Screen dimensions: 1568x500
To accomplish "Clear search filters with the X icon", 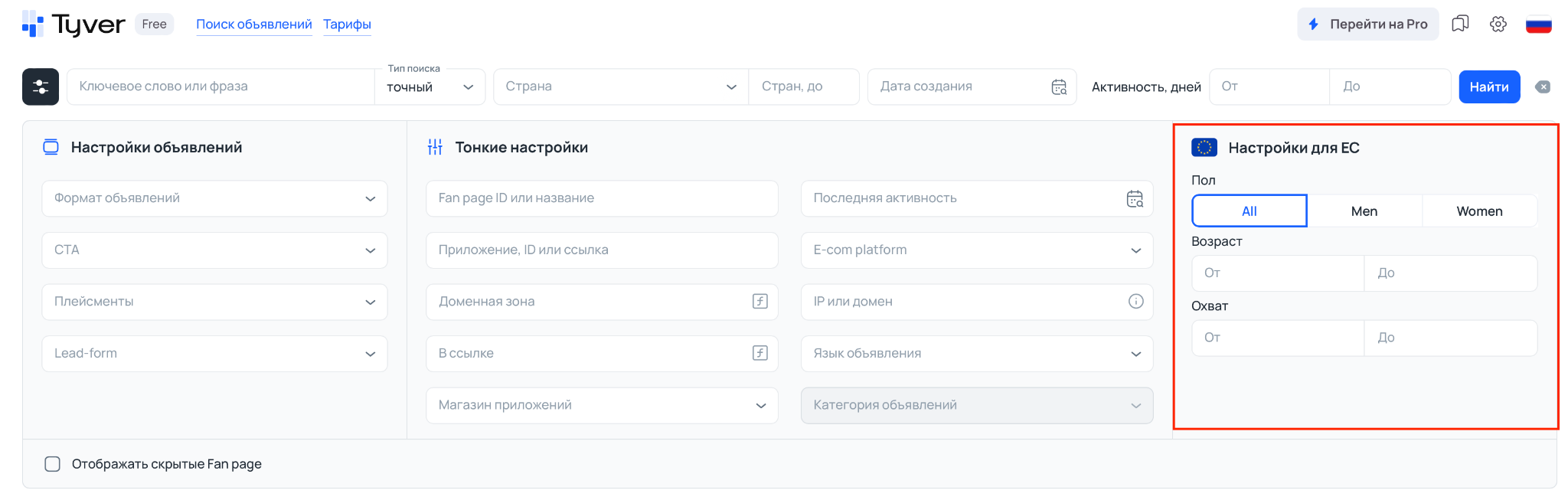I will 1543,87.
